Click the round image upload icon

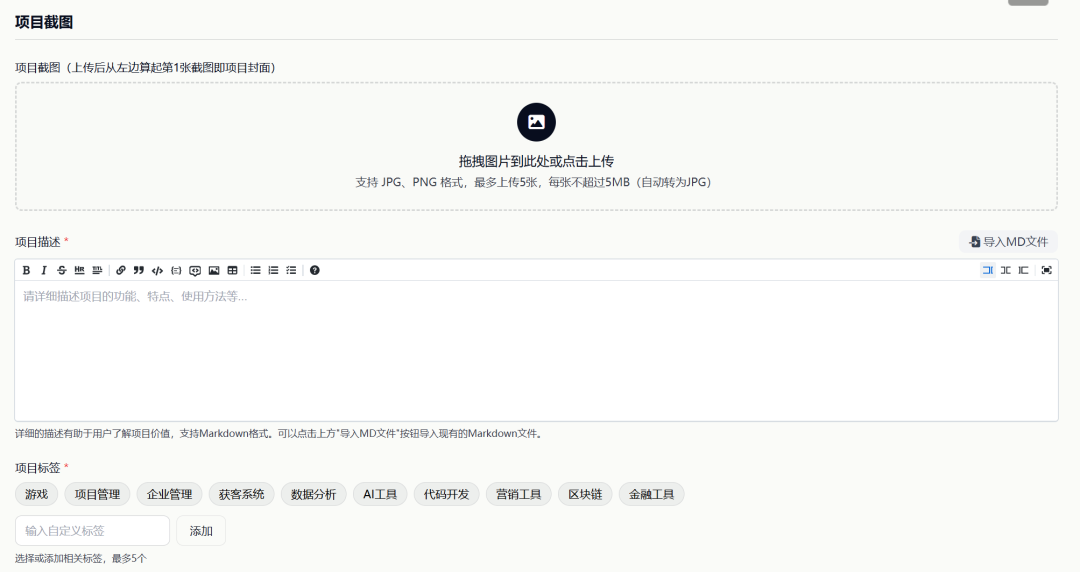(536, 122)
